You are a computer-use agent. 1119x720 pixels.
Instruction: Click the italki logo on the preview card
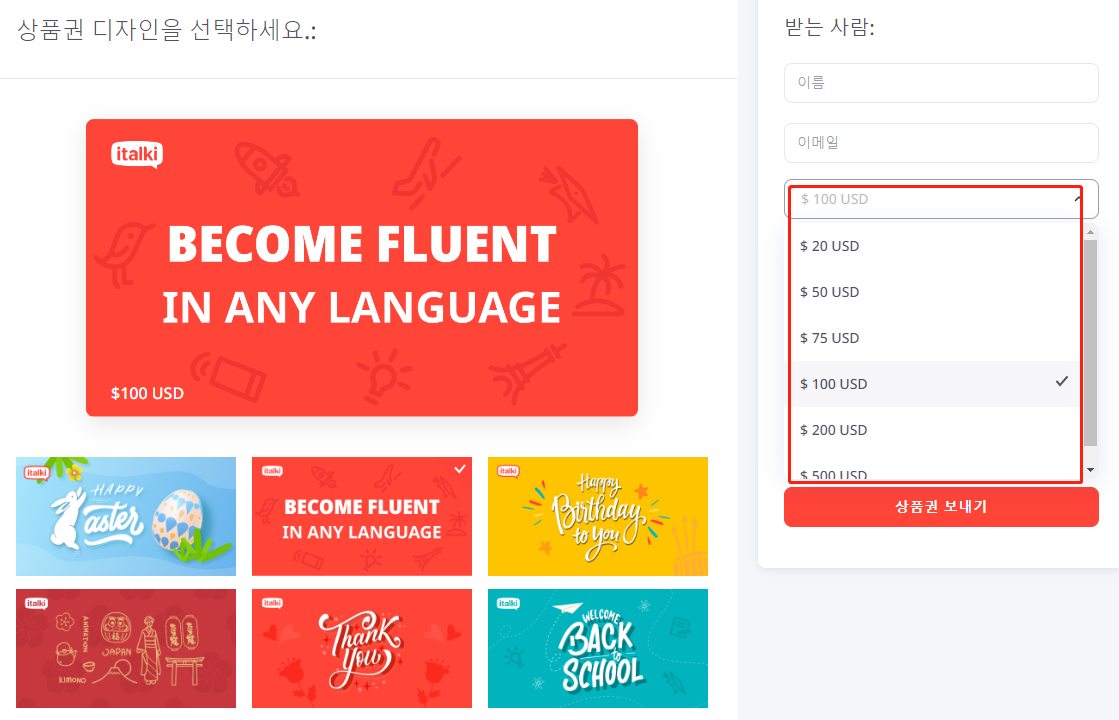click(x=137, y=154)
